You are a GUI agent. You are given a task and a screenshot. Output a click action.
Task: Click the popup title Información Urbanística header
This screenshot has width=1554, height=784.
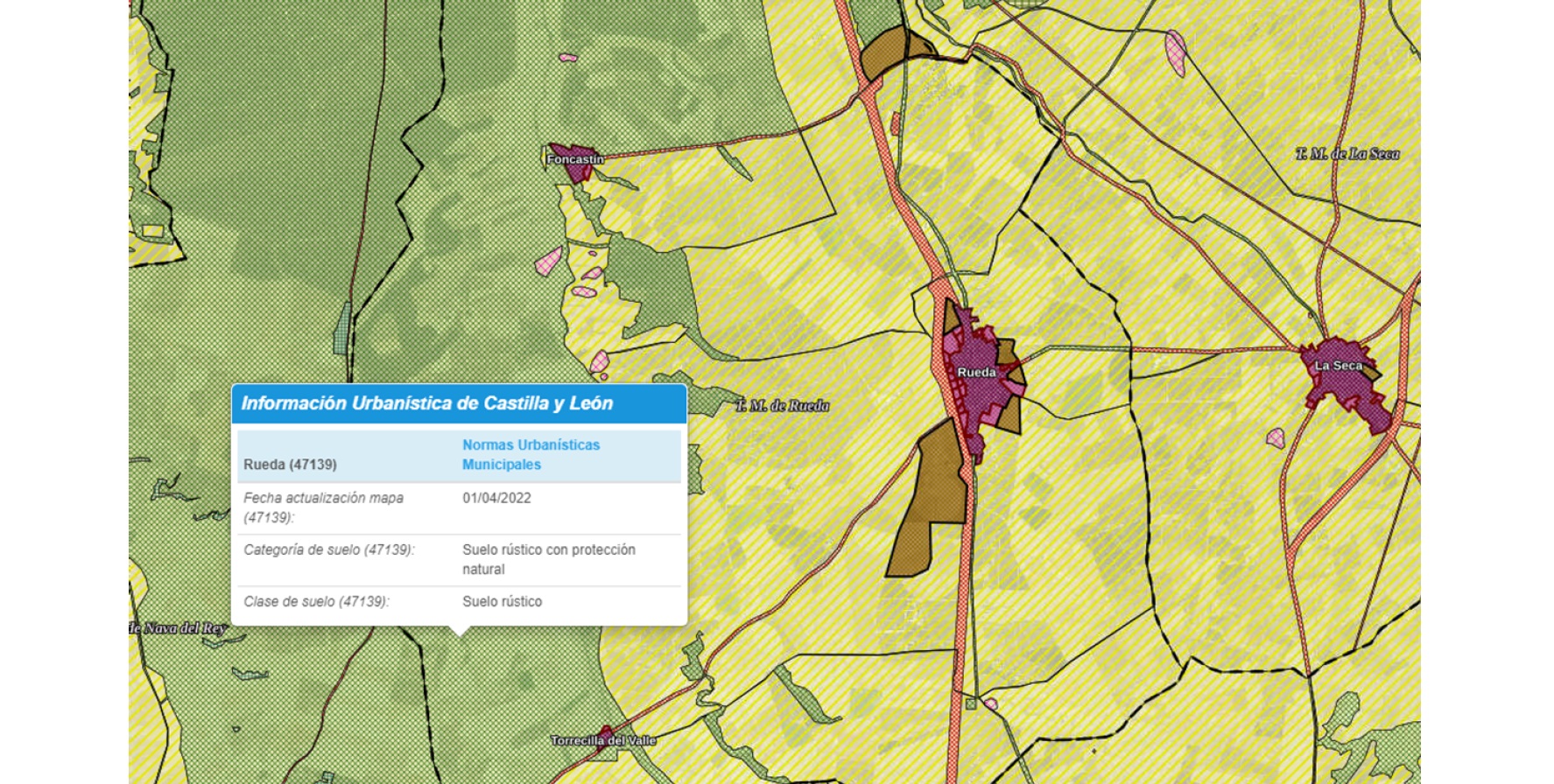426,403
